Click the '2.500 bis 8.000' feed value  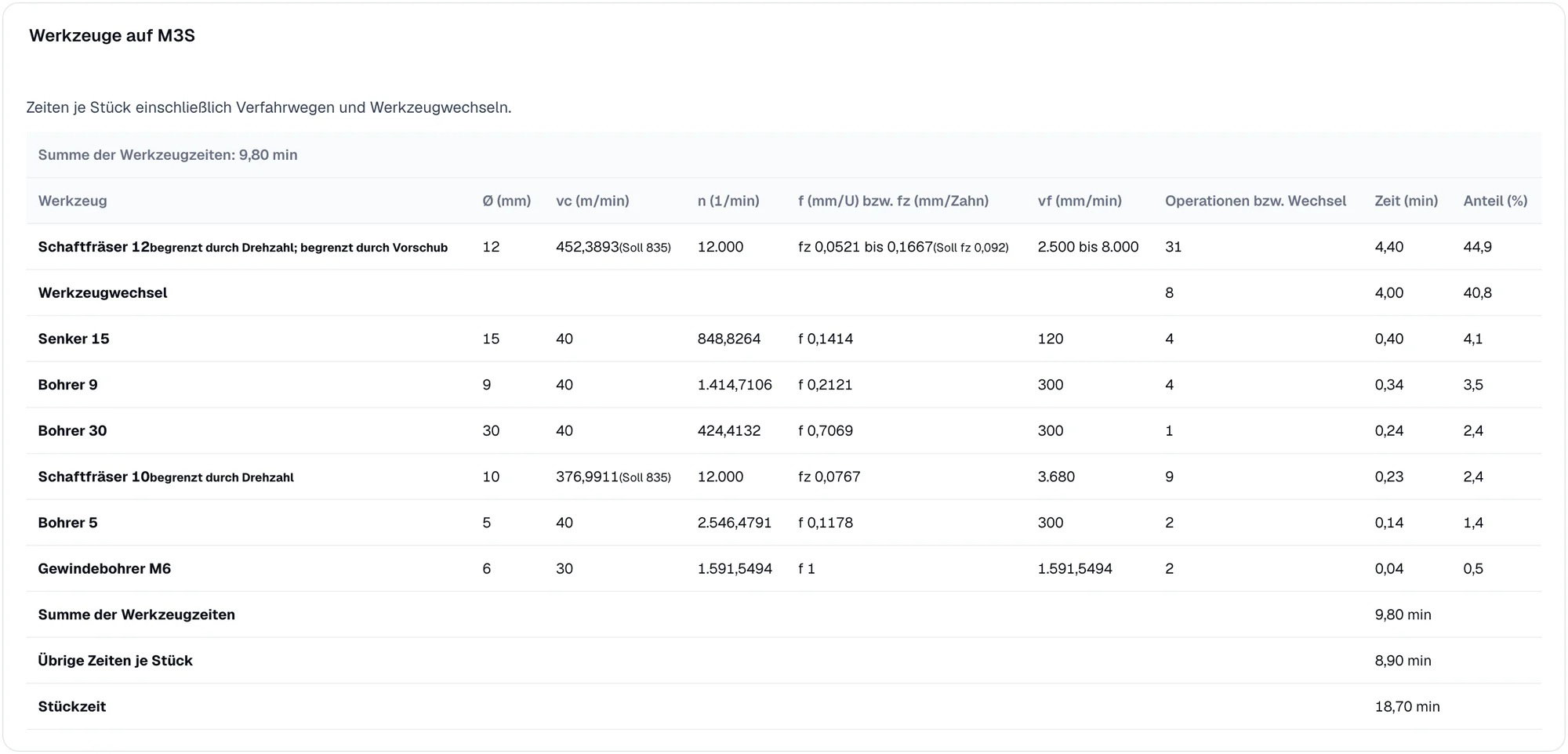1088,247
